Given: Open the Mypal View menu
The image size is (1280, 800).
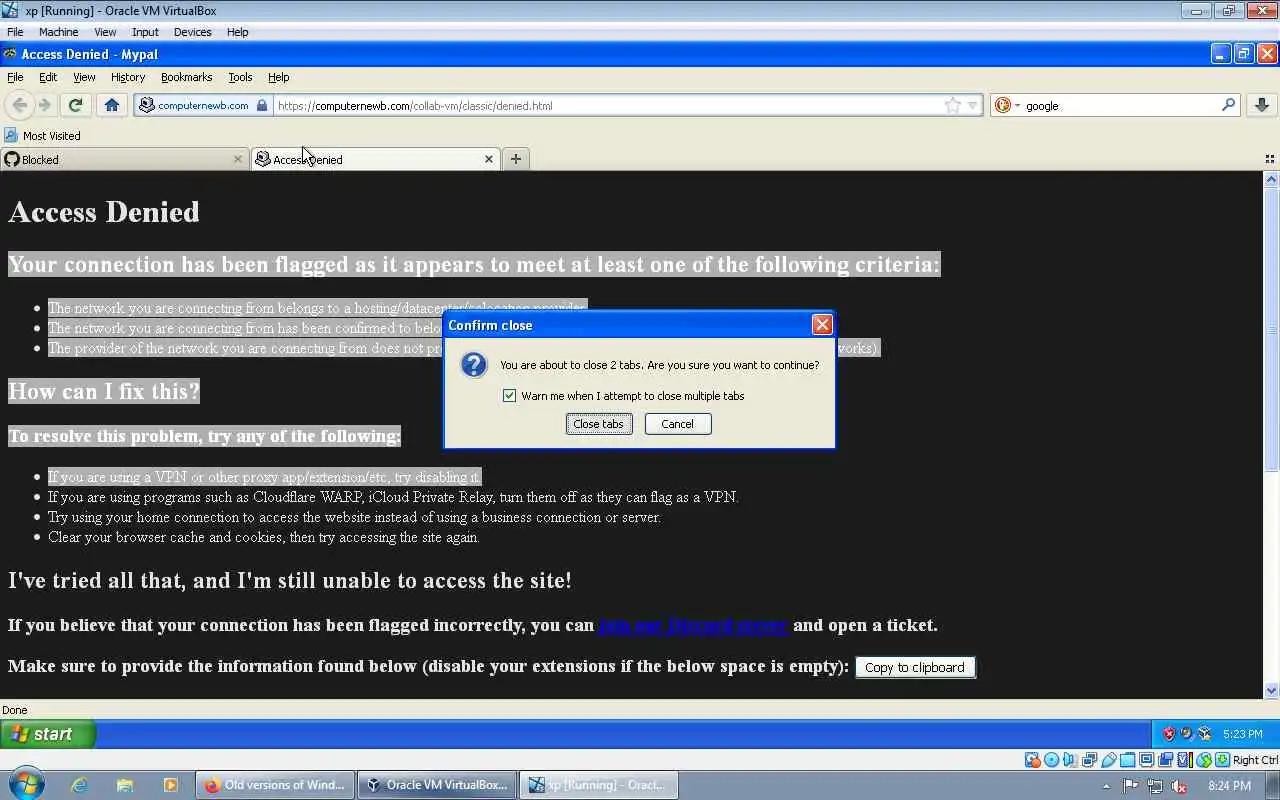Looking at the screenshot, I should (84, 77).
